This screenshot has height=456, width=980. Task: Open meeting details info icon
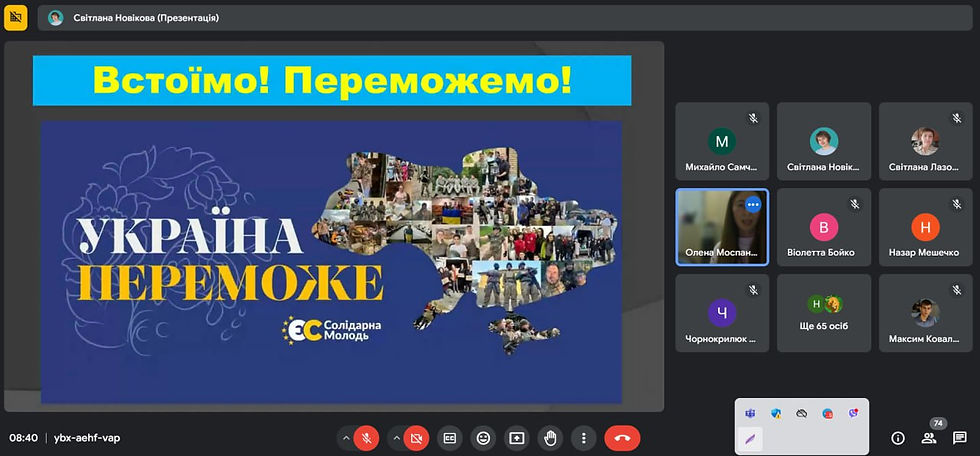898,439
